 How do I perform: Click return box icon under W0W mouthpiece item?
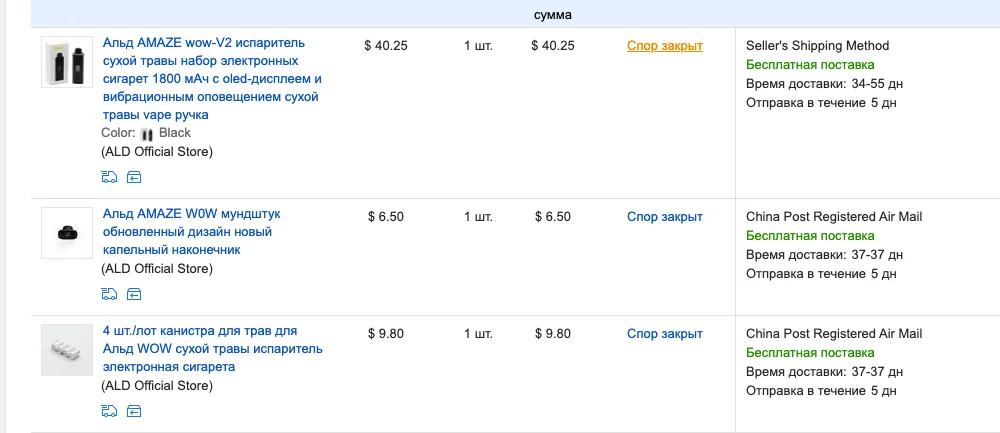[134, 294]
